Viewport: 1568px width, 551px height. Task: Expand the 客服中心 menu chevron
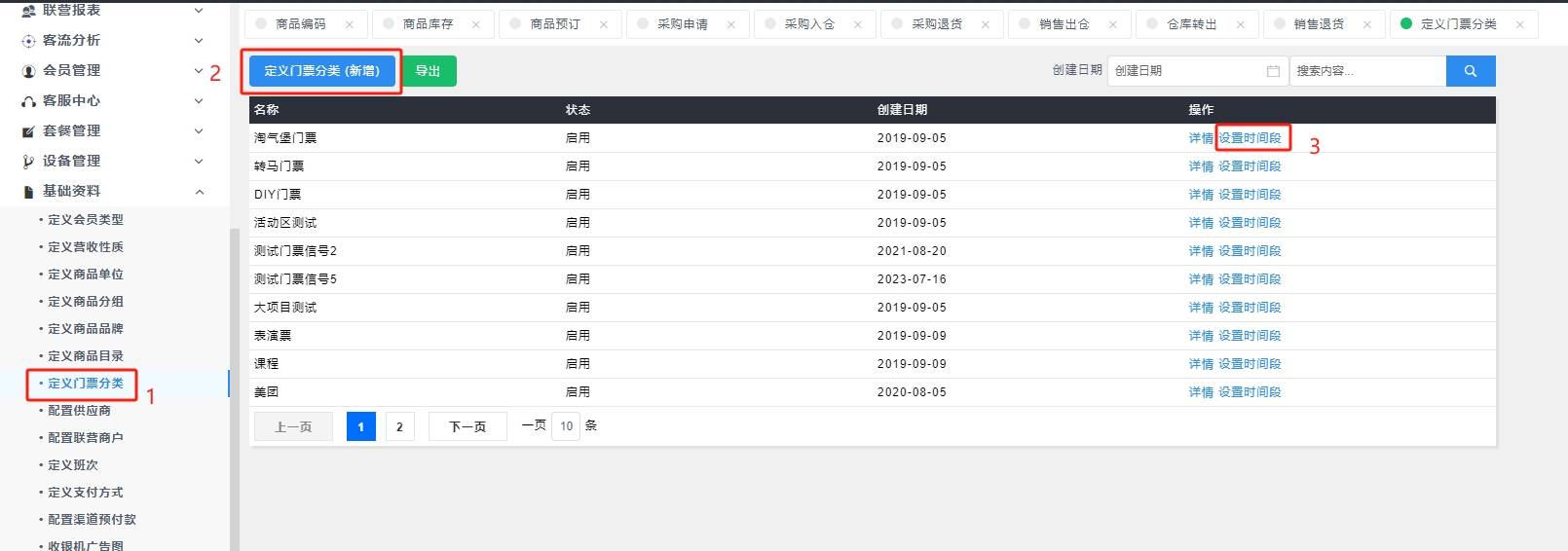[199, 101]
